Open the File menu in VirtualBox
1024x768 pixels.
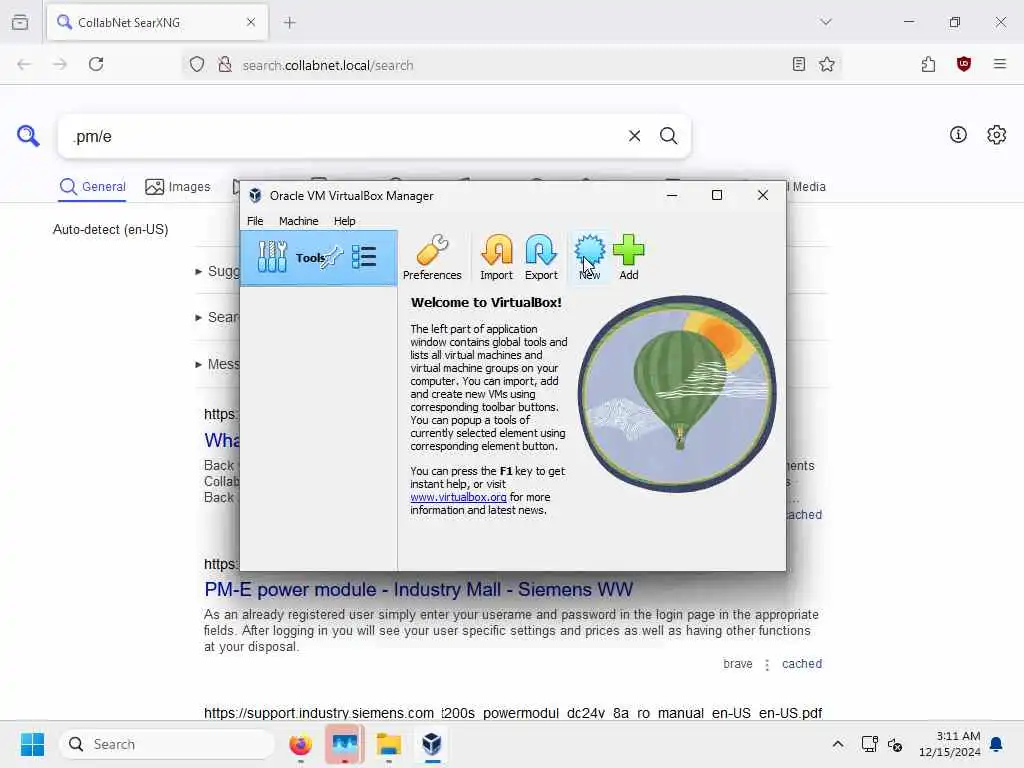(x=255, y=221)
